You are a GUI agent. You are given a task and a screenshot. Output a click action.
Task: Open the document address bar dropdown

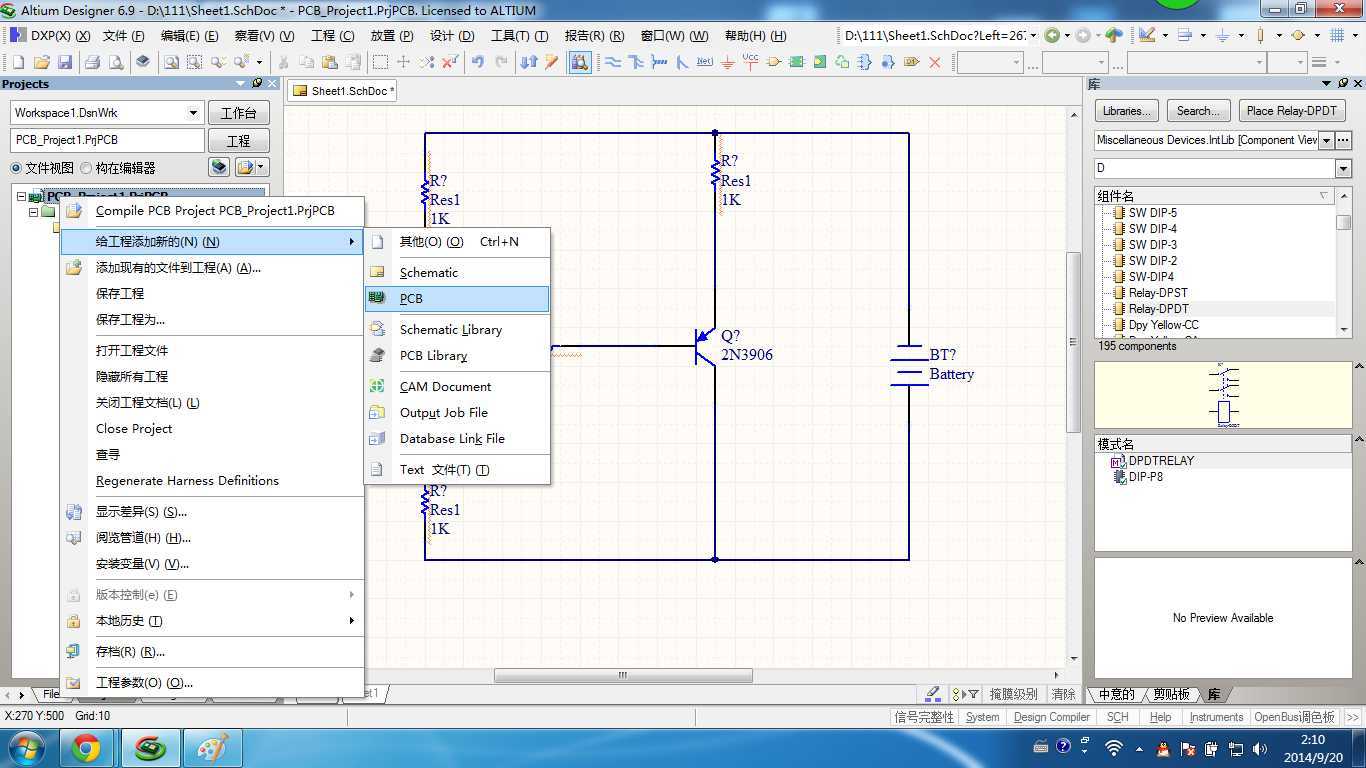coord(1035,36)
